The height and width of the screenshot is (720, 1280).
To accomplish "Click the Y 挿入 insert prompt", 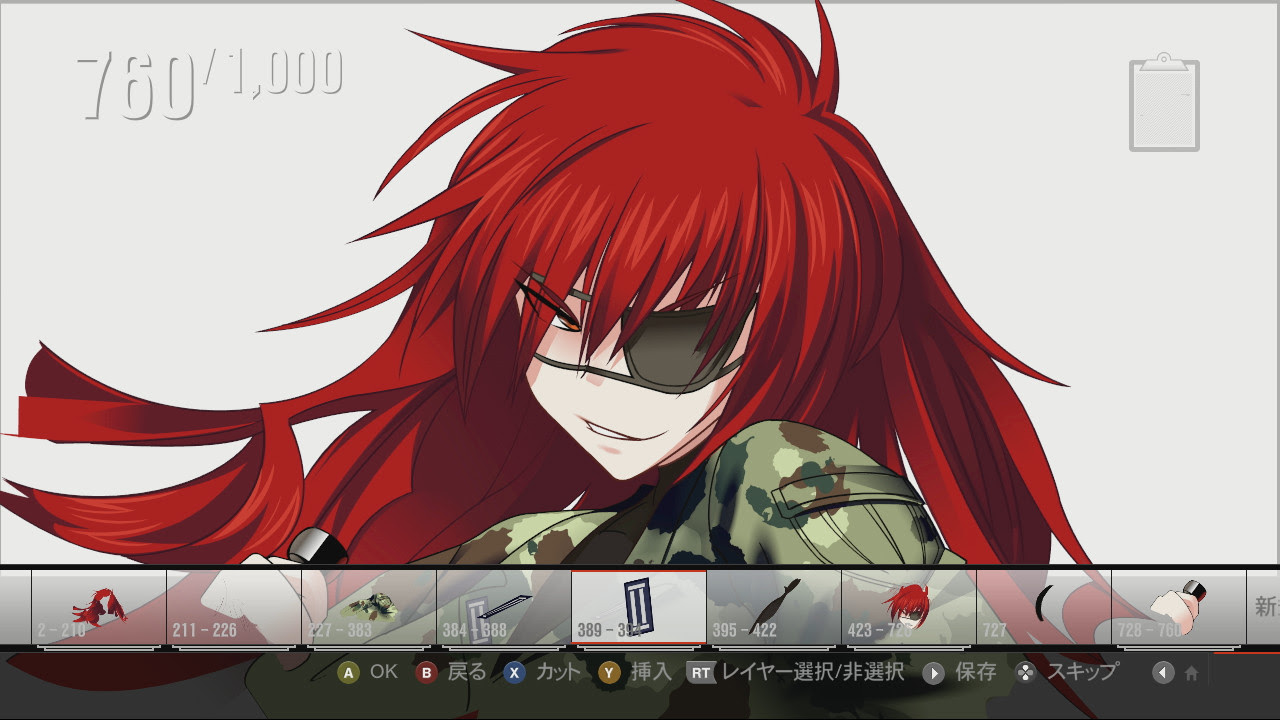I will [x=635, y=673].
